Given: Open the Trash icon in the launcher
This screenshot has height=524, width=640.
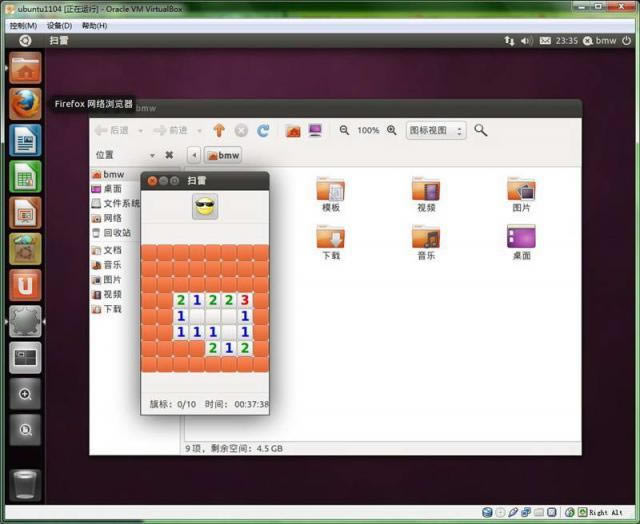Looking at the screenshot, I should point(25,485).
